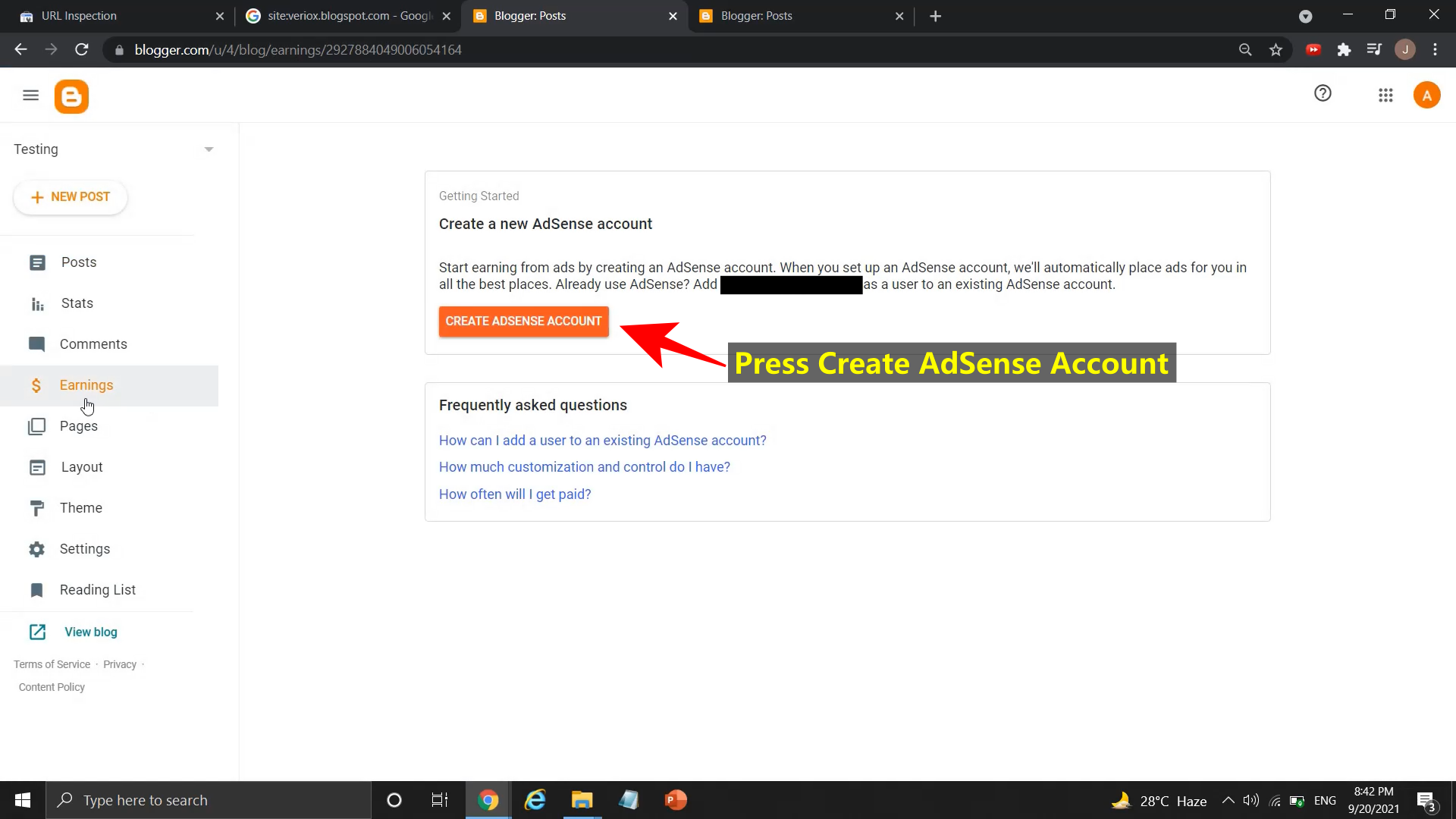Click the 'Type here to search' box

(x=209, y=800)
